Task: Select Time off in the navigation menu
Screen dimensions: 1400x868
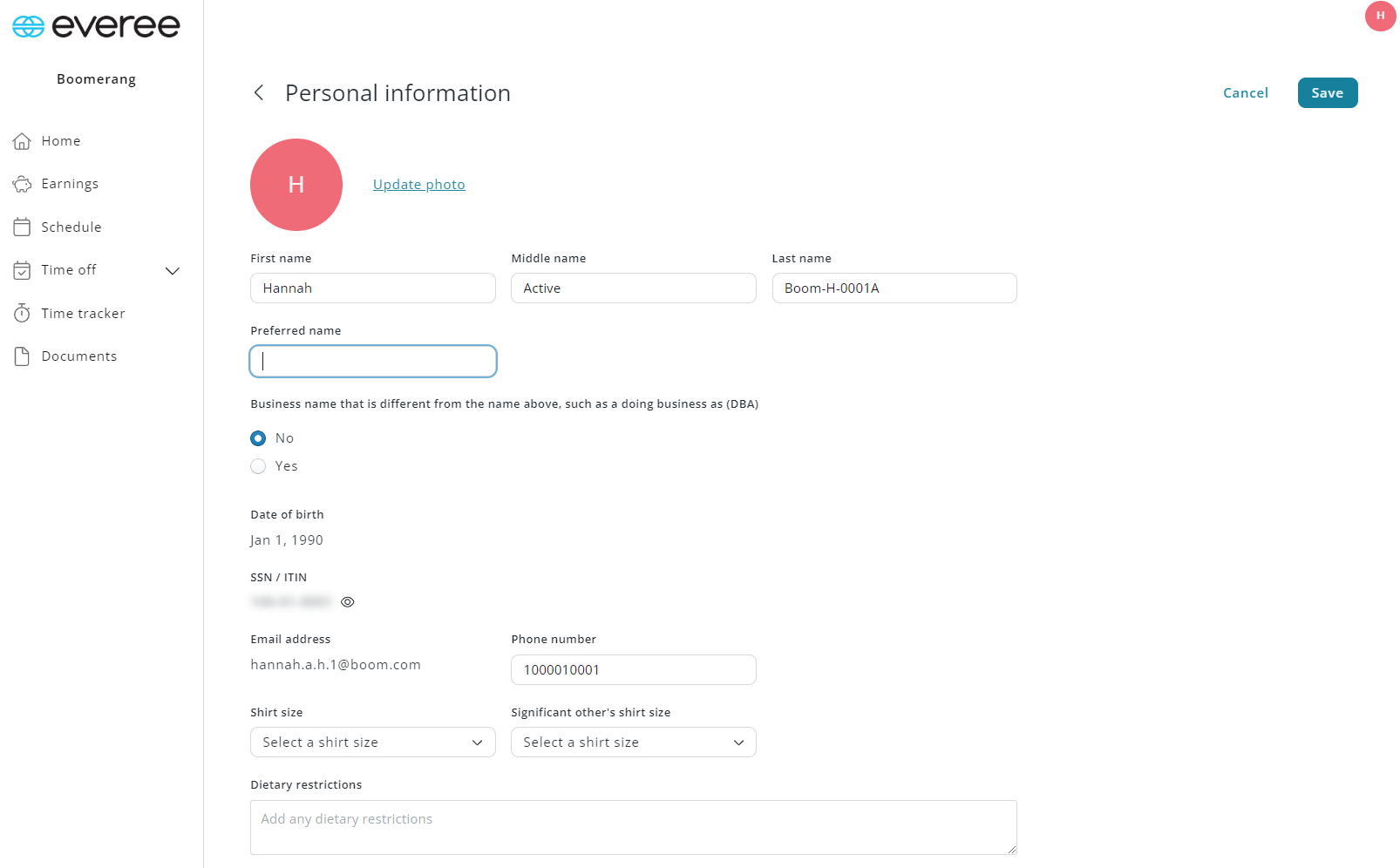Action: coord(69,269)
